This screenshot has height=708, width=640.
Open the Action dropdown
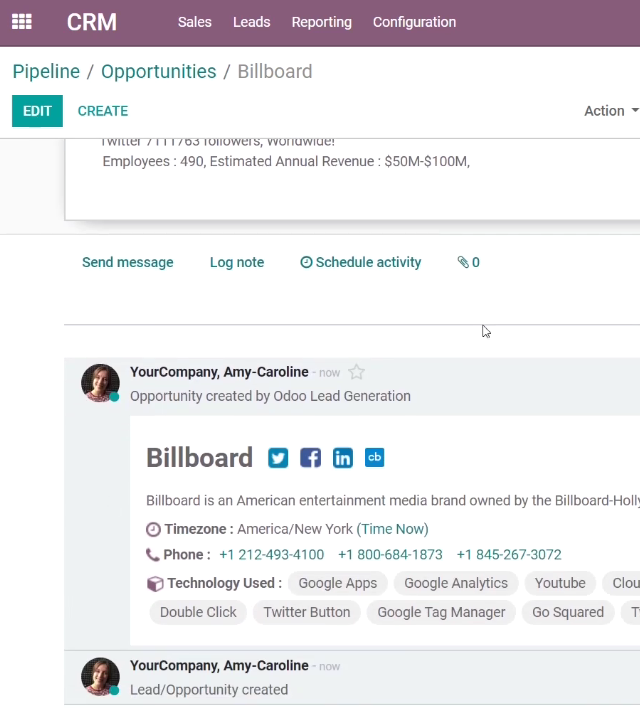[611, 111]
